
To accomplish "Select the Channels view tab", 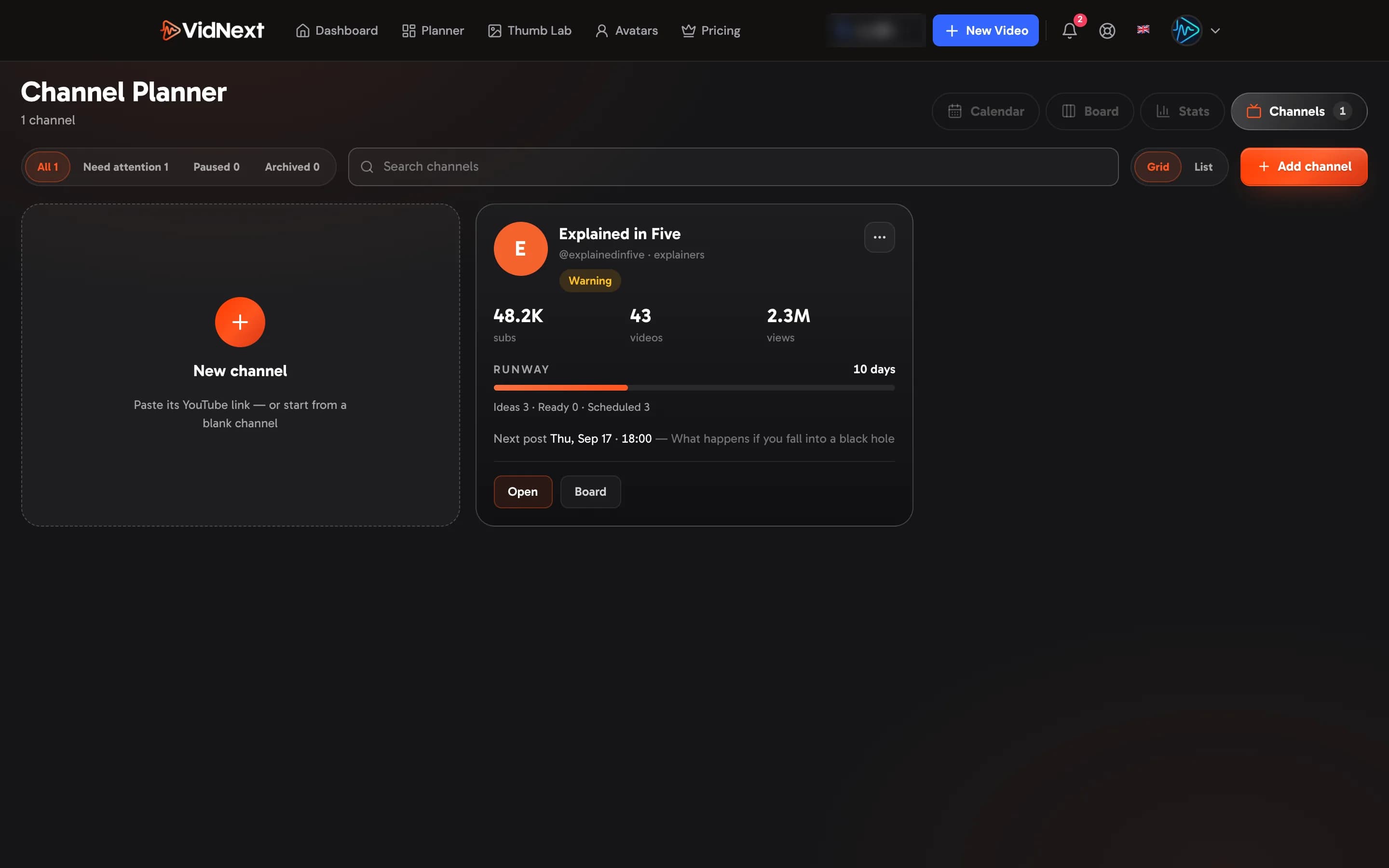I will click(x=1299, y=111).
